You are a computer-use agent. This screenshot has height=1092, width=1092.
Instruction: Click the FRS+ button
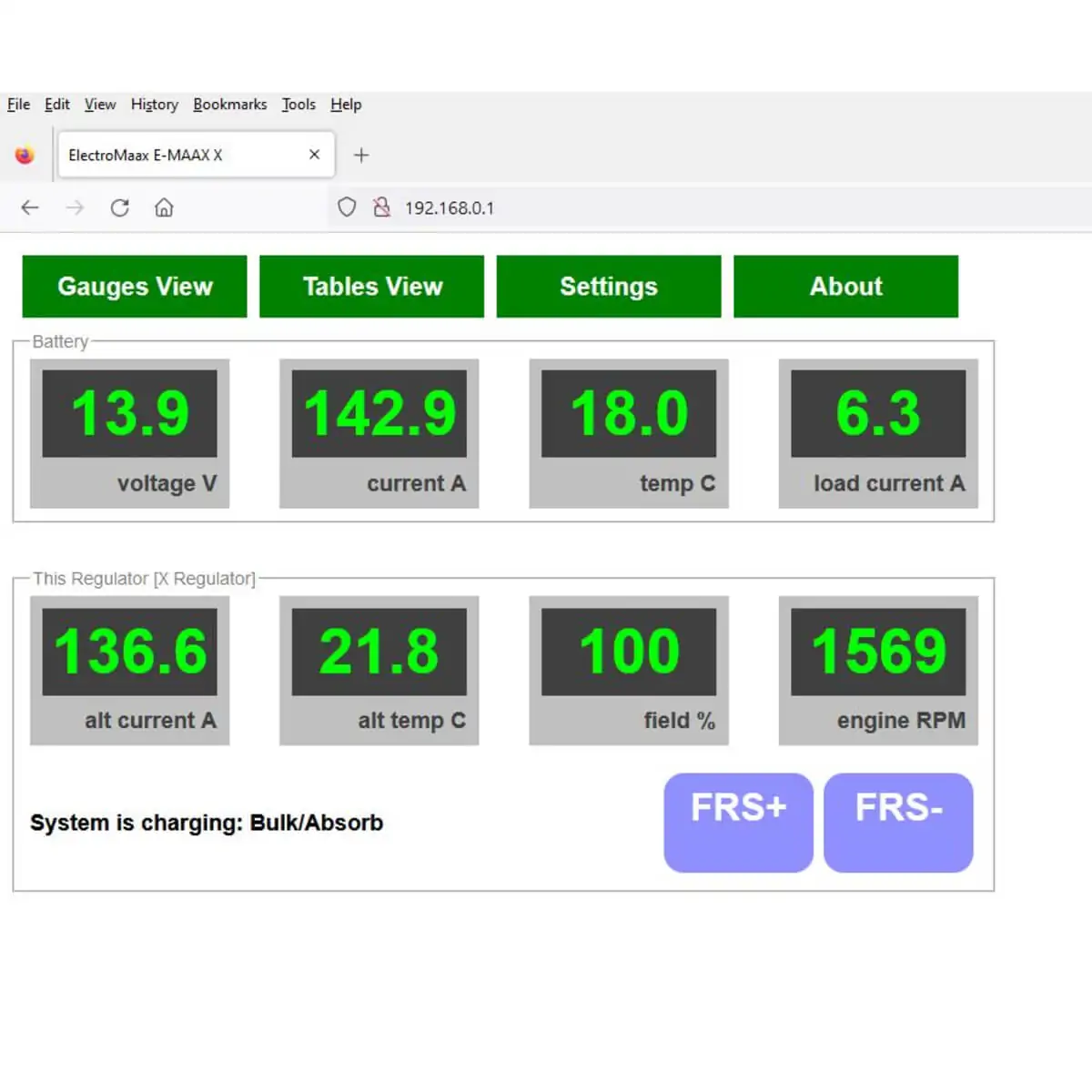(739, 823)
